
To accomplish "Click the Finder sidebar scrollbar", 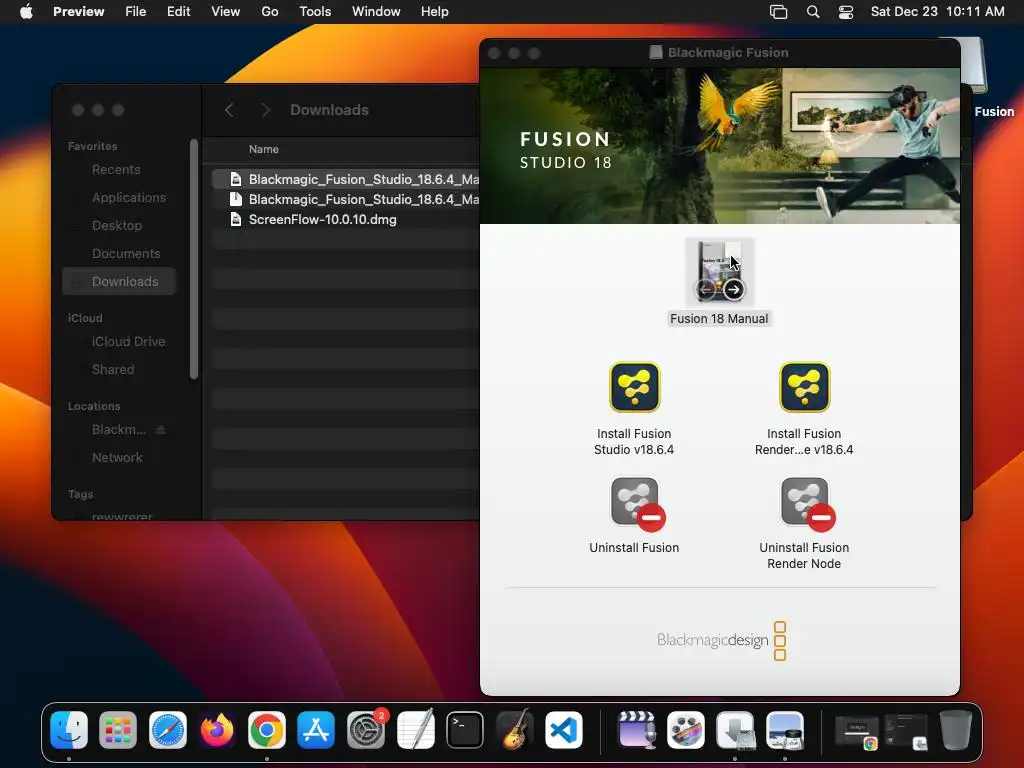I will [x=194, y=259].
